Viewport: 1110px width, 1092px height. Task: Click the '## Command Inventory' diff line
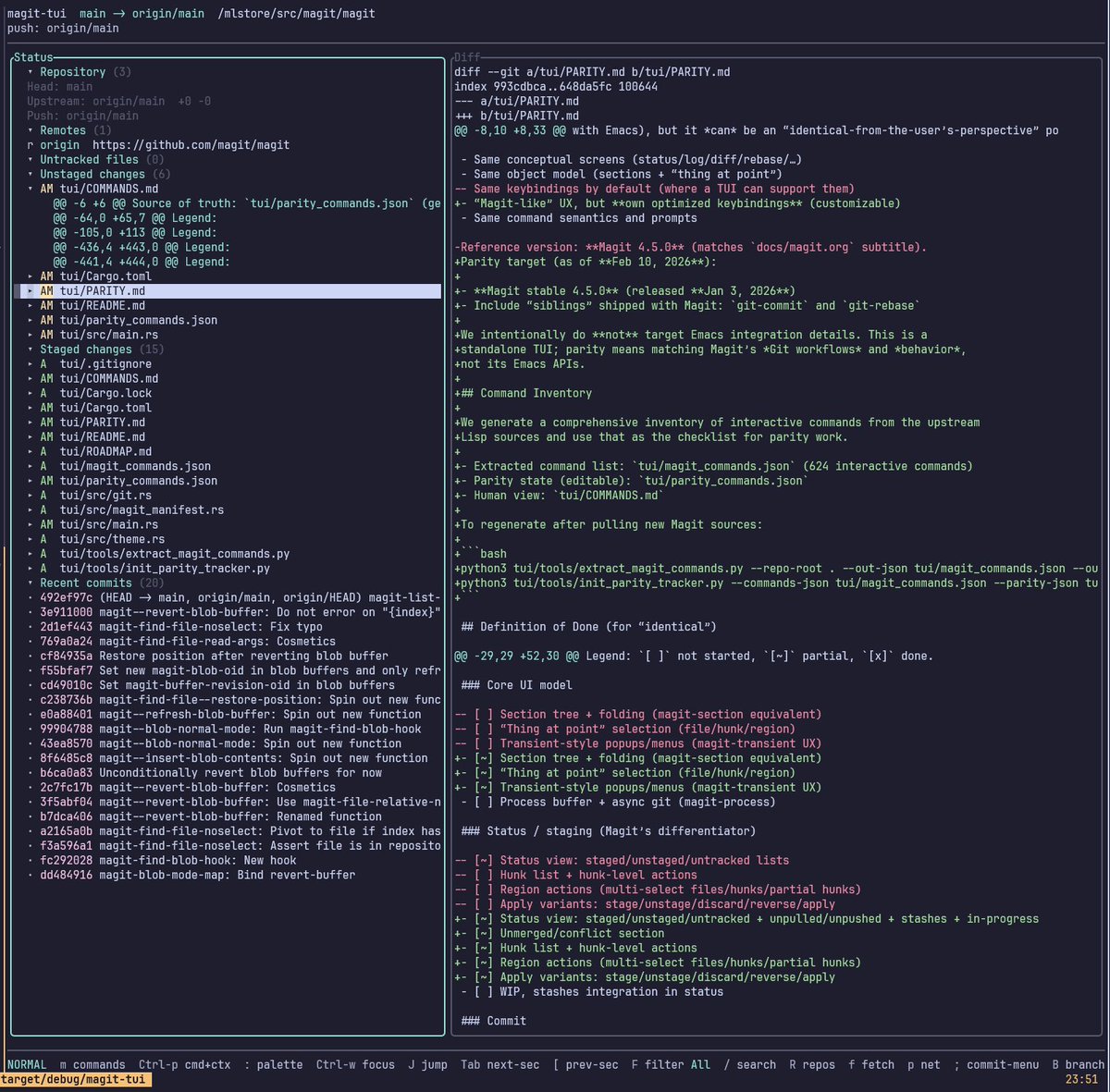click(x=524, y=394)
